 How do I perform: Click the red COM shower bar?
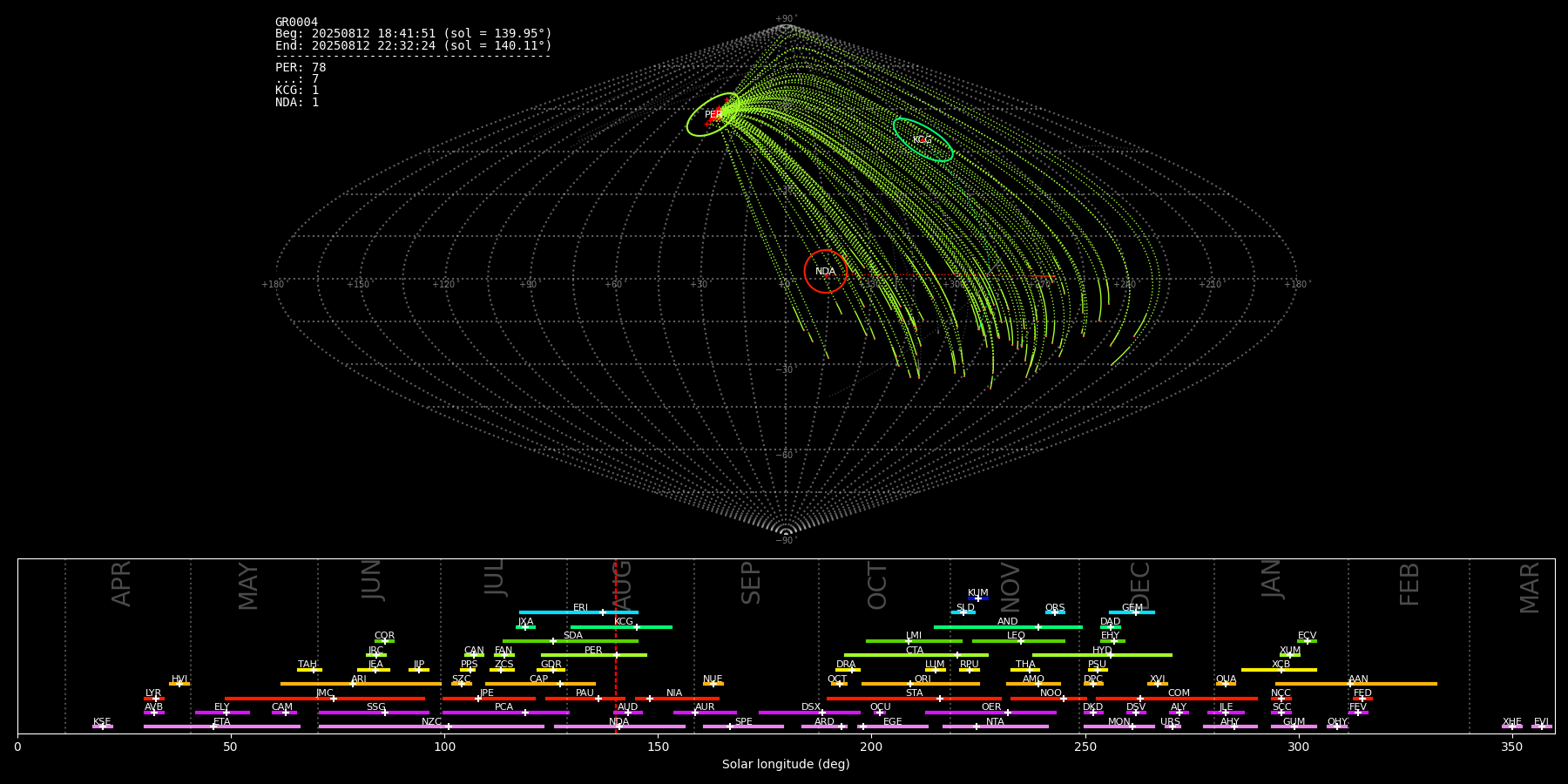1179,698
